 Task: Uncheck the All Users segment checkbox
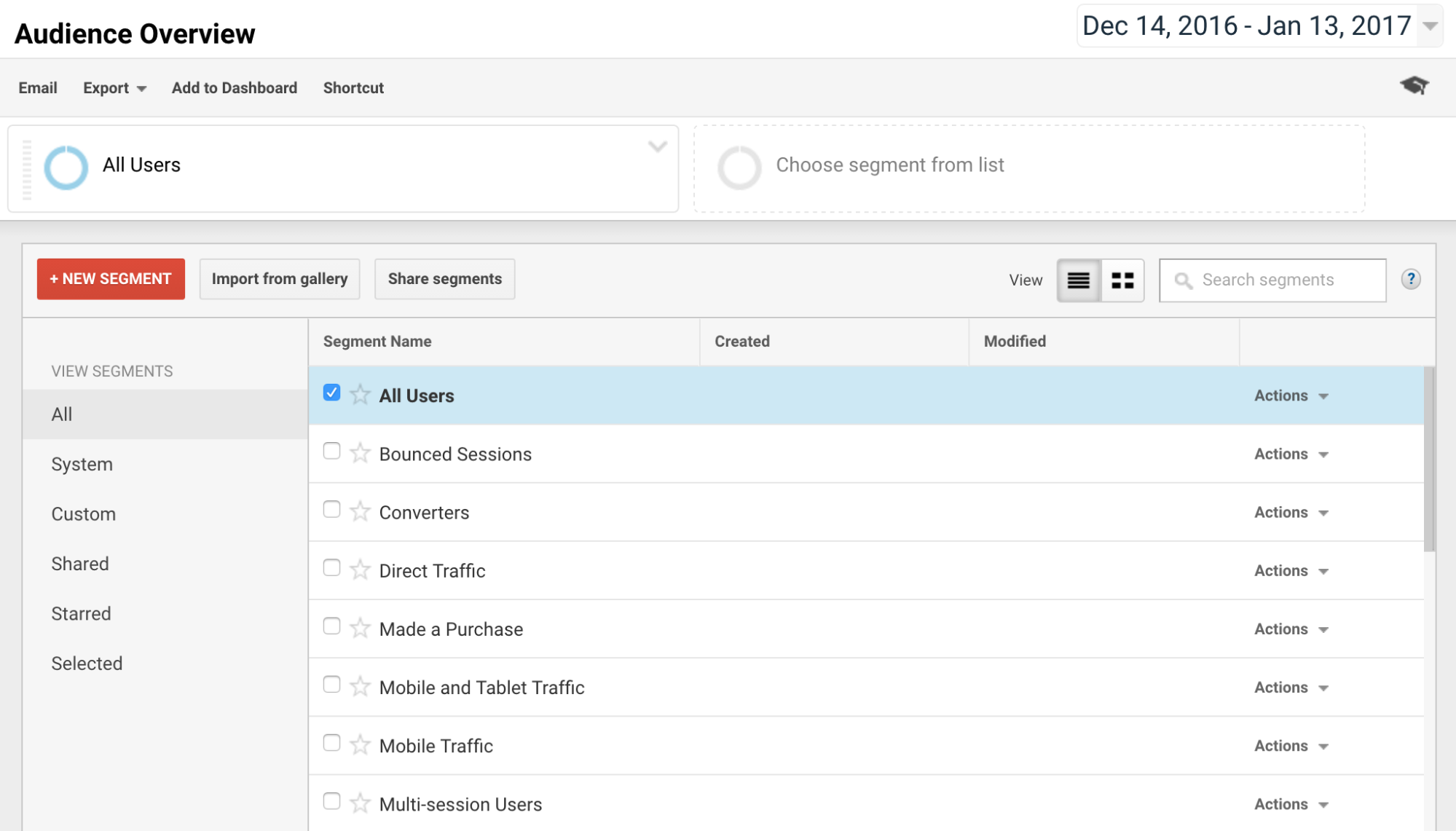331,393
